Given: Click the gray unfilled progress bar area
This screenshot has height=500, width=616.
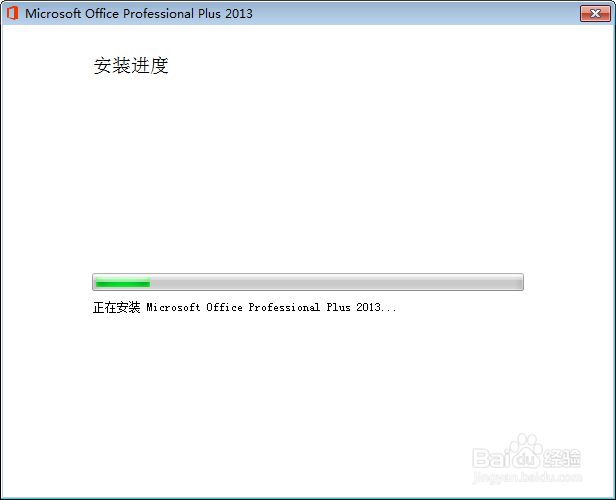Looking at the screenshot, I should pos(336,282).
